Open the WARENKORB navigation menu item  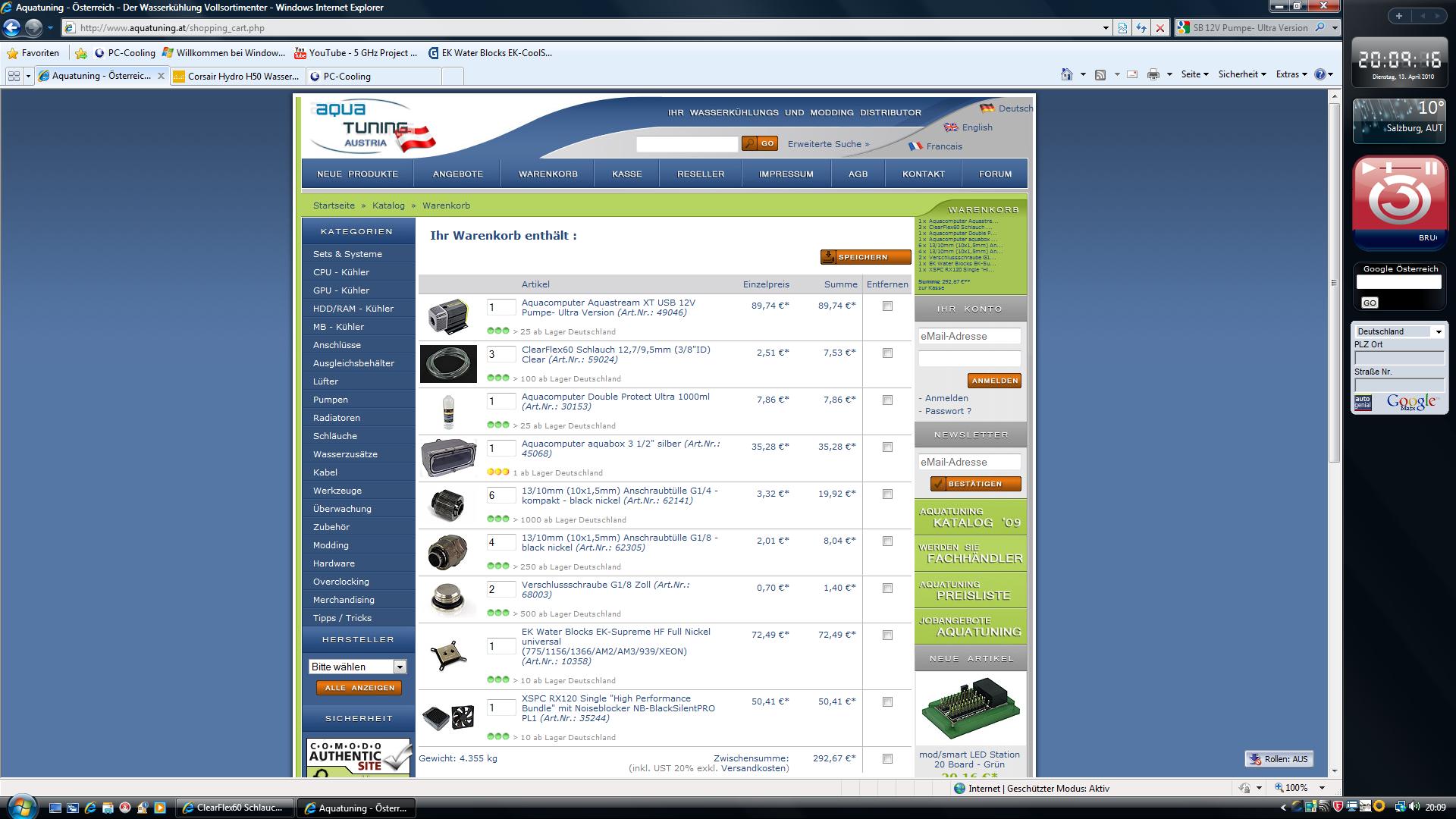coord(548,174)
